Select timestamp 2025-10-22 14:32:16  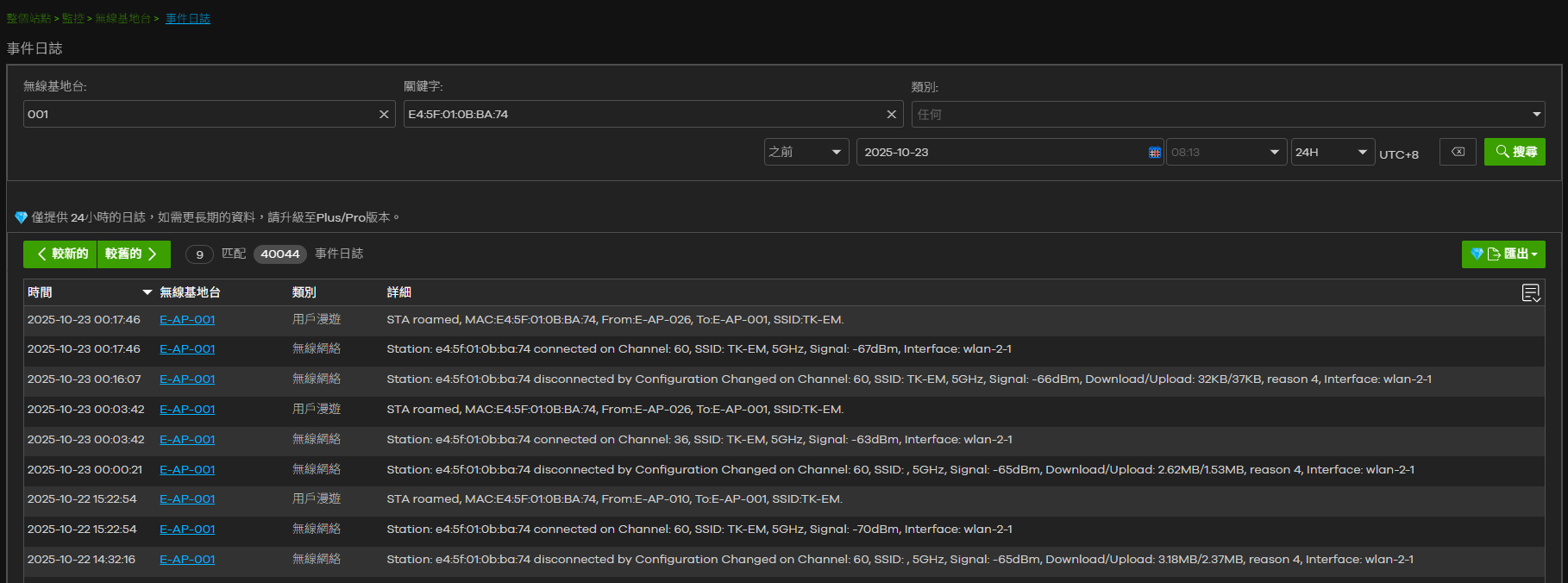(x=81, y=560)
